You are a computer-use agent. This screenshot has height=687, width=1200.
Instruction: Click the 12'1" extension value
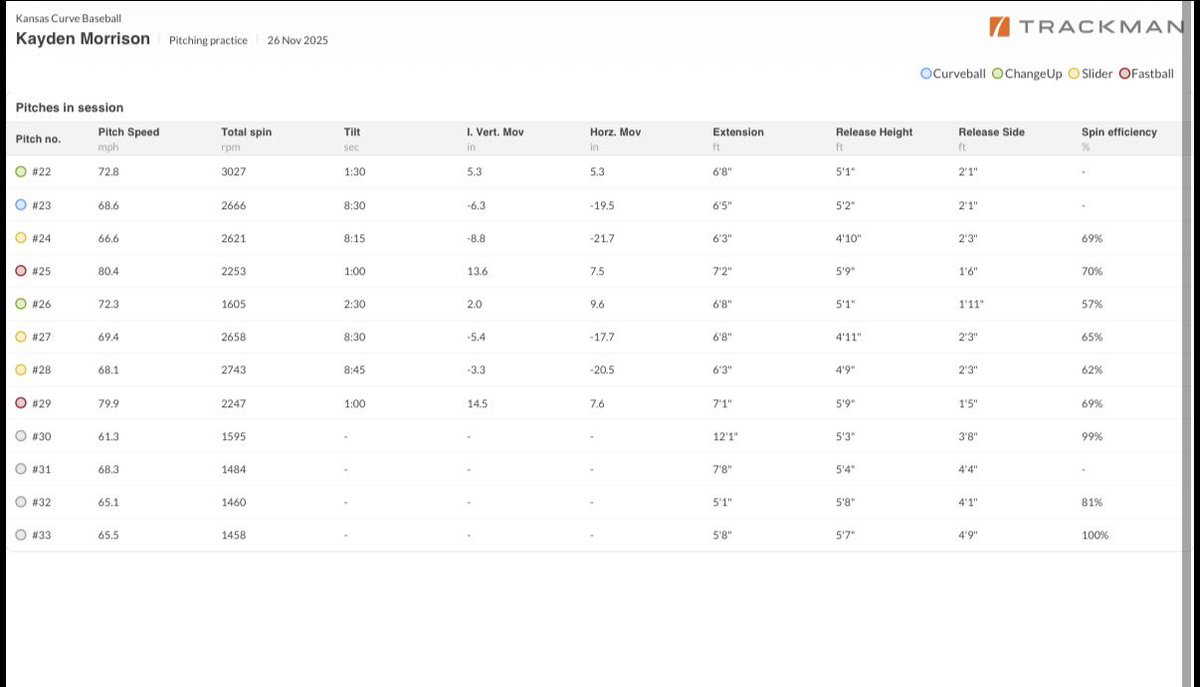(725, 436)
